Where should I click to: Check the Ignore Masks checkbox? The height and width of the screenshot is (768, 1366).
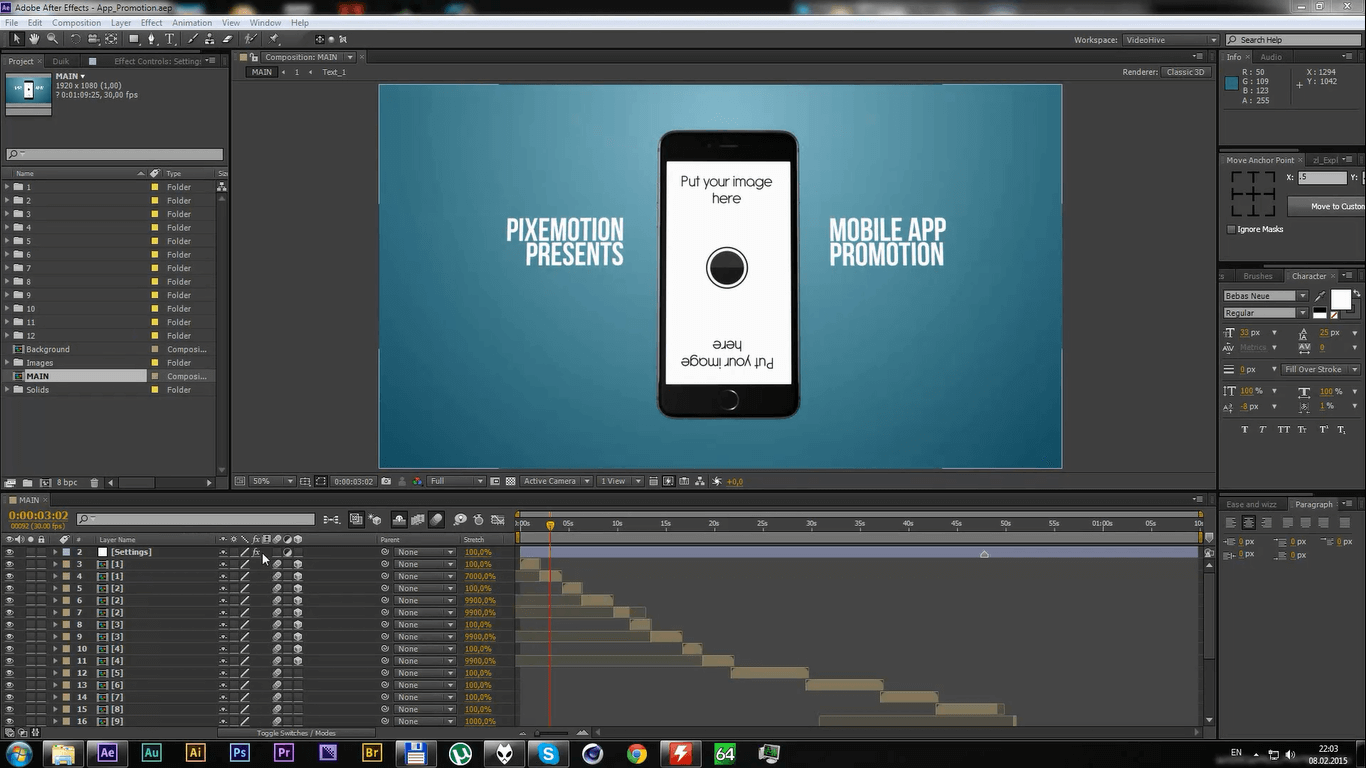click(x=1231, y=229)
